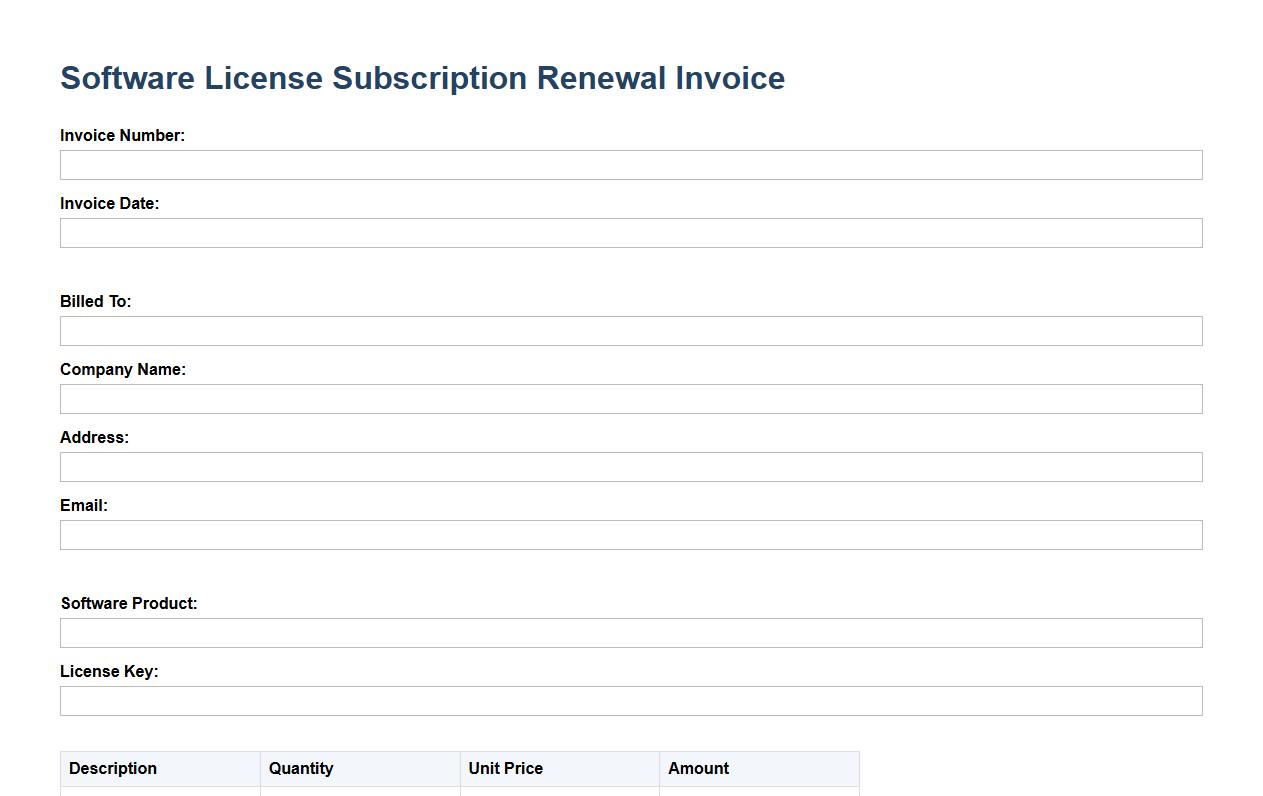Click into the Company Name field

pos(631,399)
